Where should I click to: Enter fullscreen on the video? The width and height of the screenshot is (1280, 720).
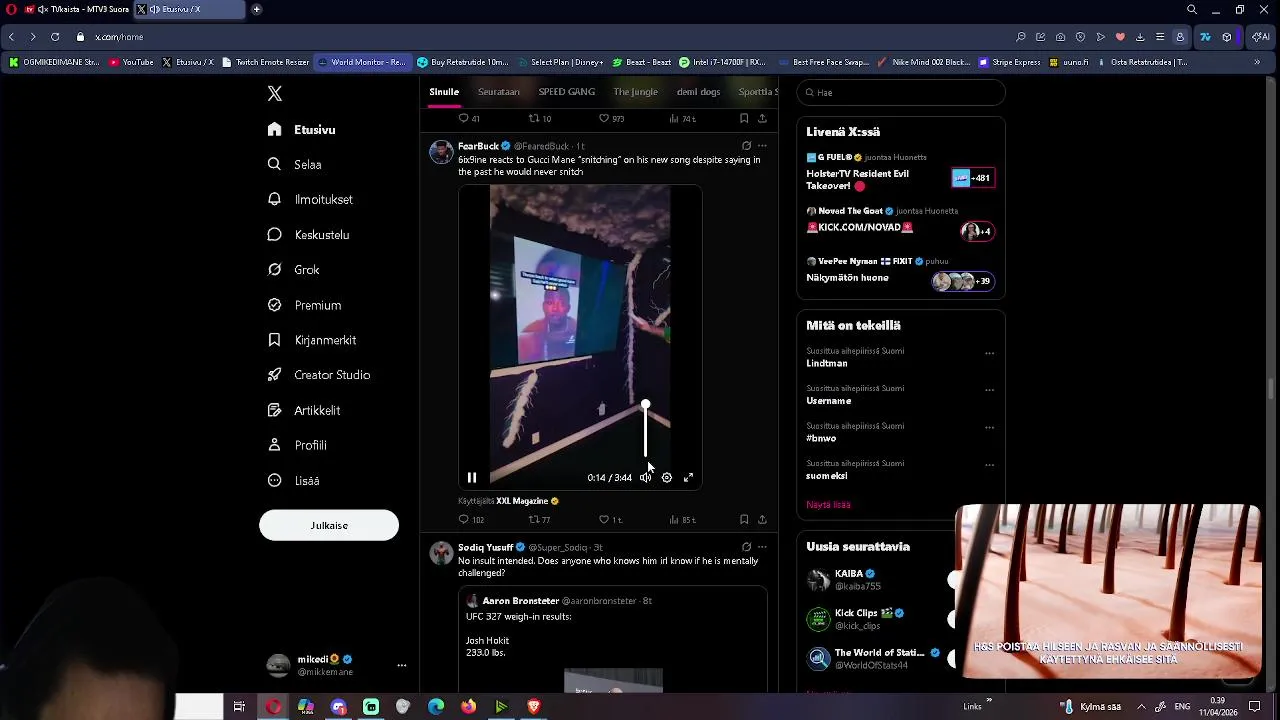tap(688, 478)
